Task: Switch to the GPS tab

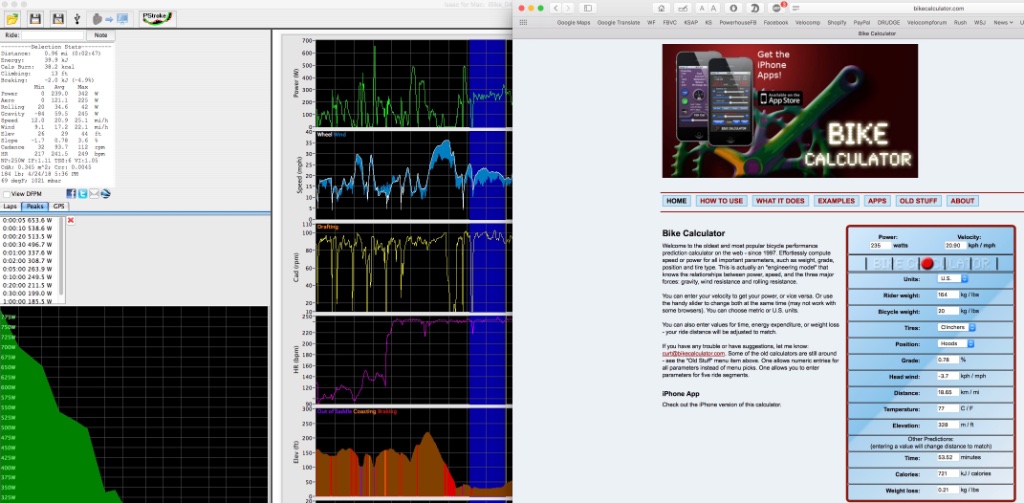Action: click(59, 206)
